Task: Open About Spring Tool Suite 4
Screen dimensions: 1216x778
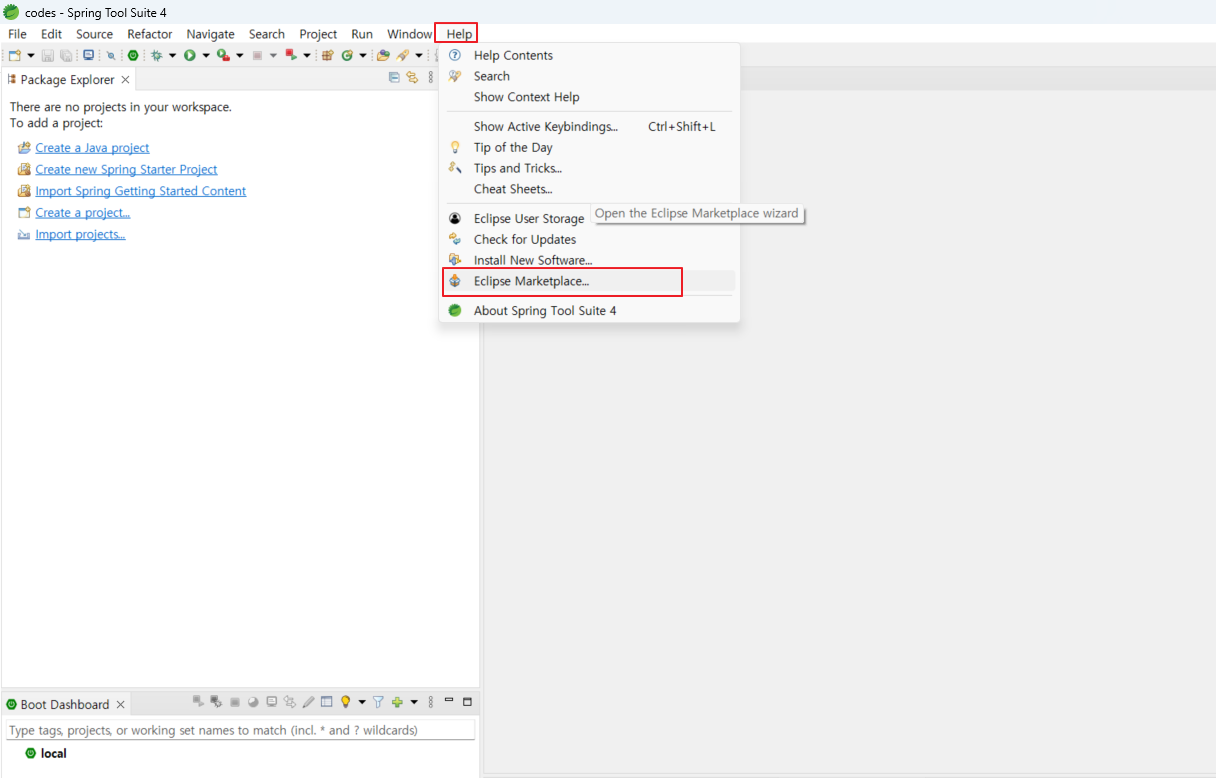Action: pyautogui.click(x=589, y=310)
